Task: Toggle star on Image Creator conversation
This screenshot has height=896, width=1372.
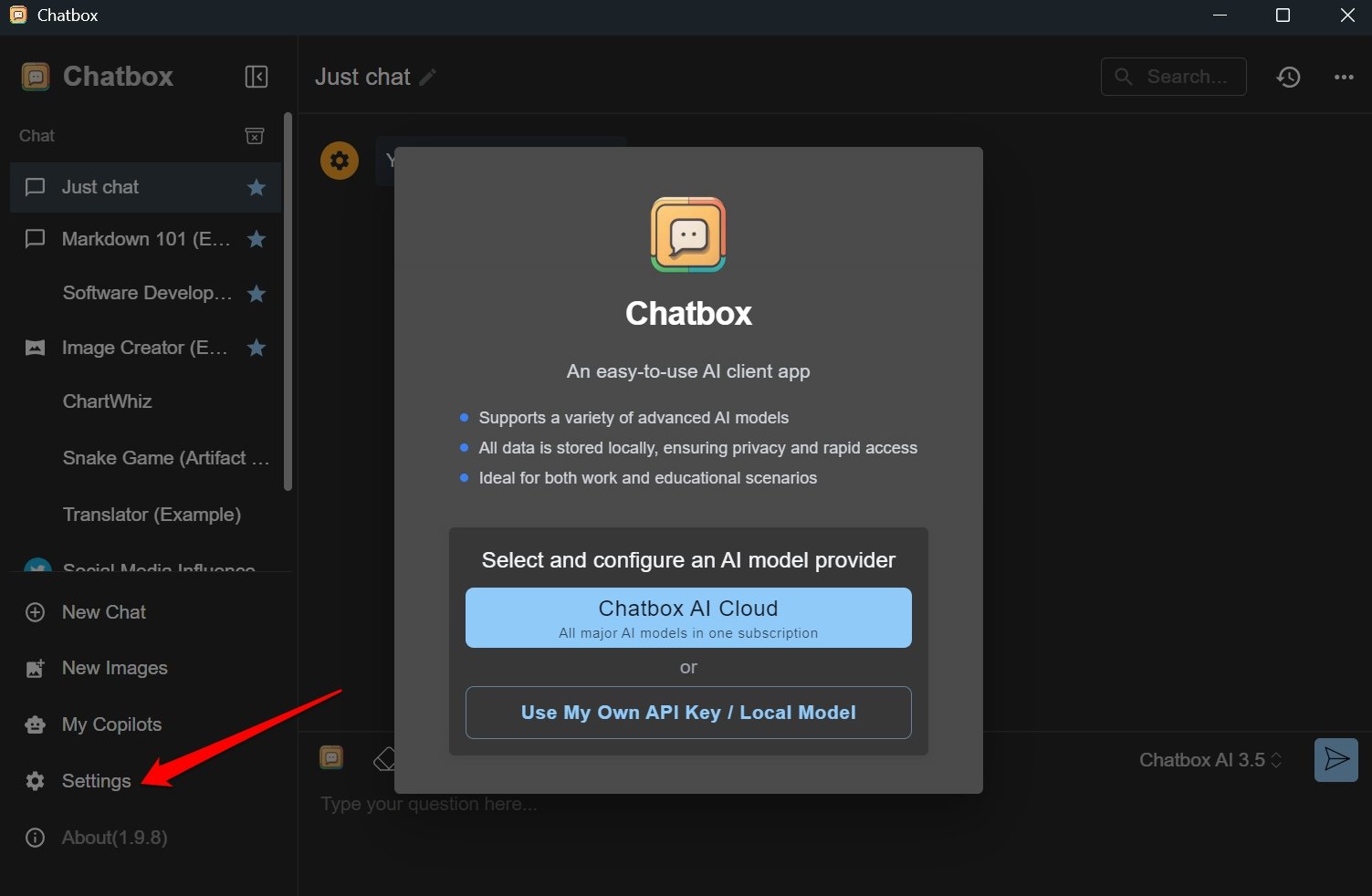Action: [x=257, y=348]
